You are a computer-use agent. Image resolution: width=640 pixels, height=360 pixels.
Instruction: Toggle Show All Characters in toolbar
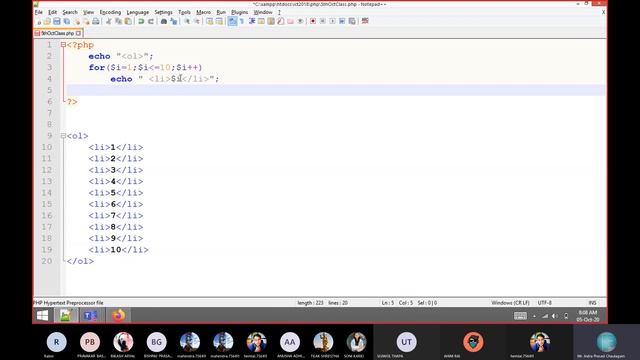tap(242, 21)
